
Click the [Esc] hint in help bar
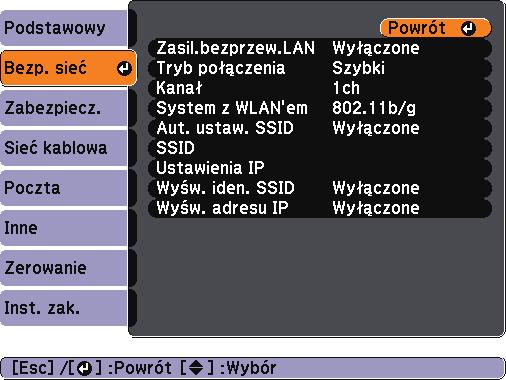pyautogui.click(x=33, y=368)
